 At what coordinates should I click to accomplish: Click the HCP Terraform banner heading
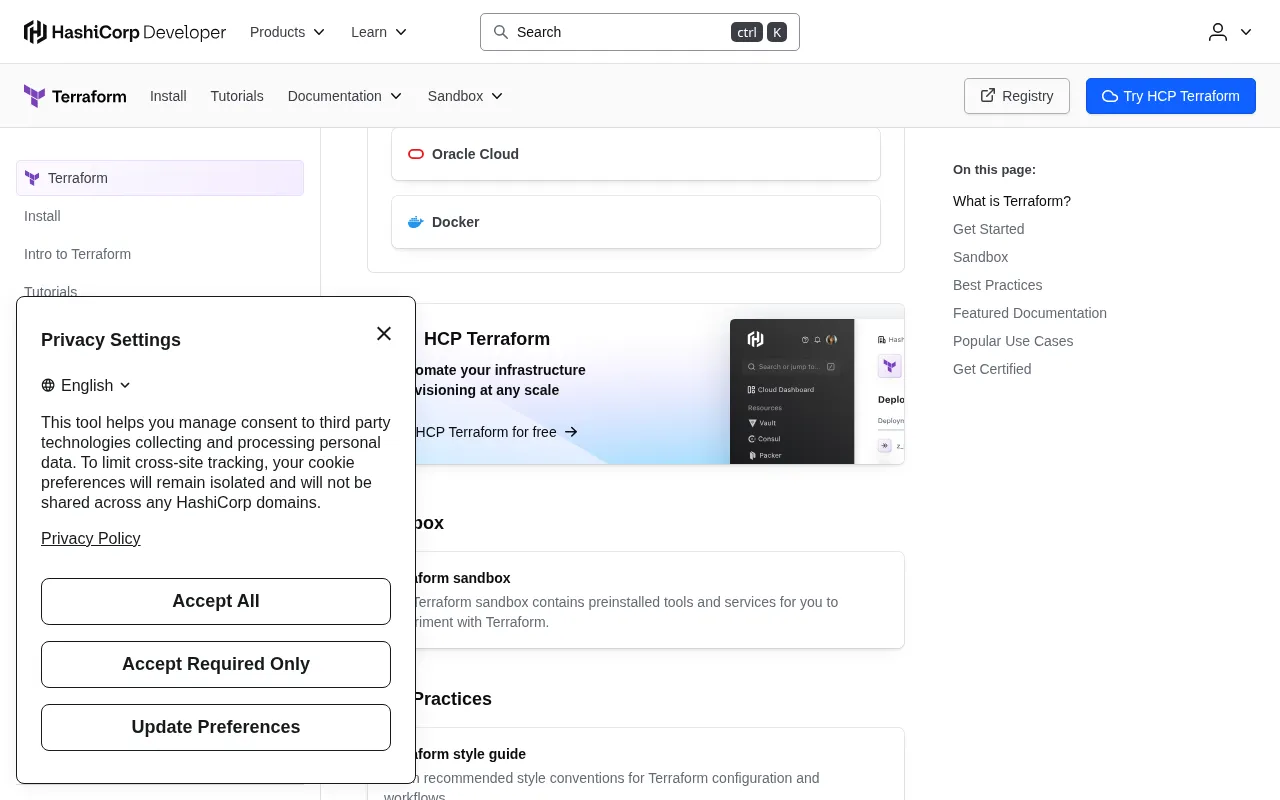pyautogui.click(x=487, y=339)
